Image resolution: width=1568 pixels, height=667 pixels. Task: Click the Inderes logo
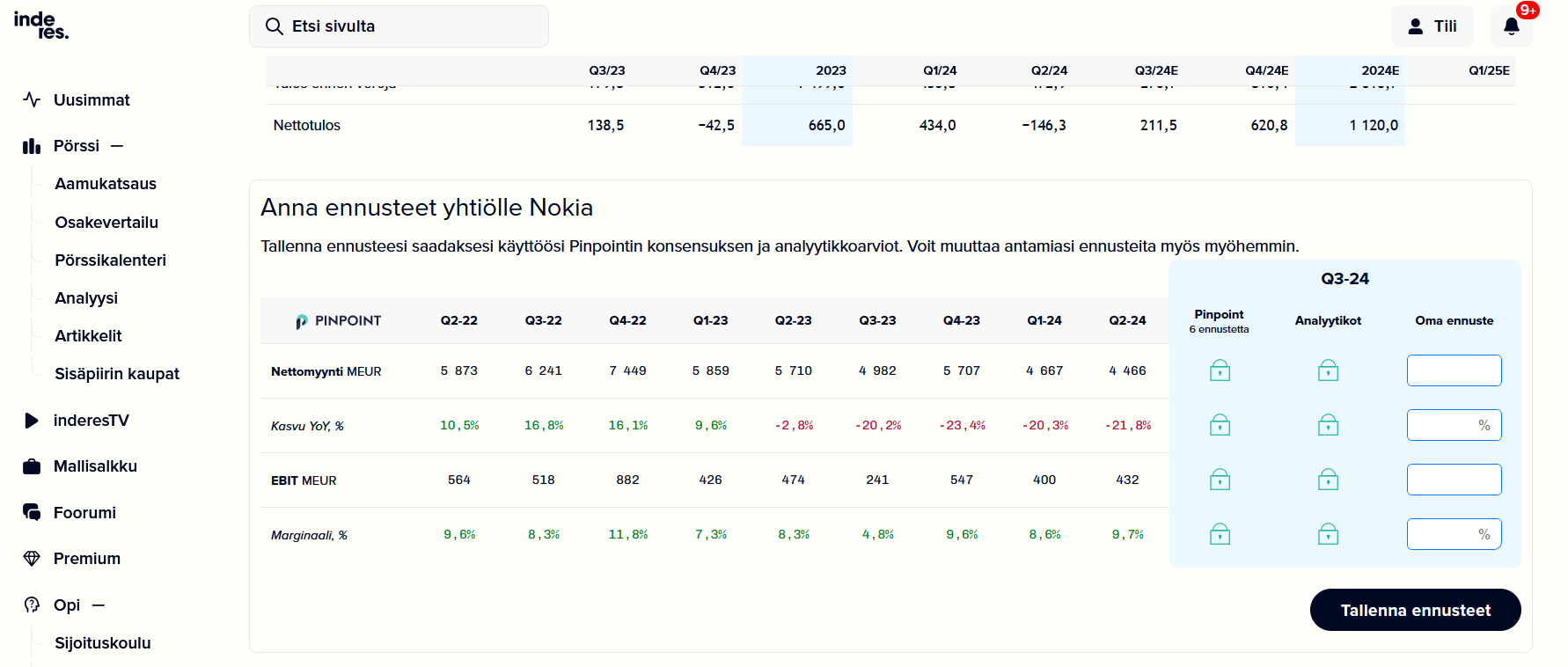coord(40,25)
